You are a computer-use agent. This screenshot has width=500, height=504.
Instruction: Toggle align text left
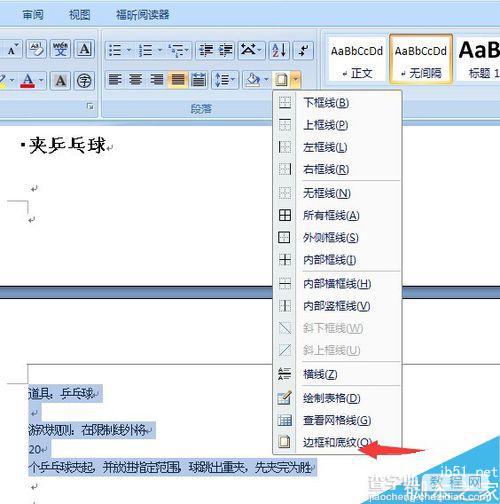pos(115,80)
